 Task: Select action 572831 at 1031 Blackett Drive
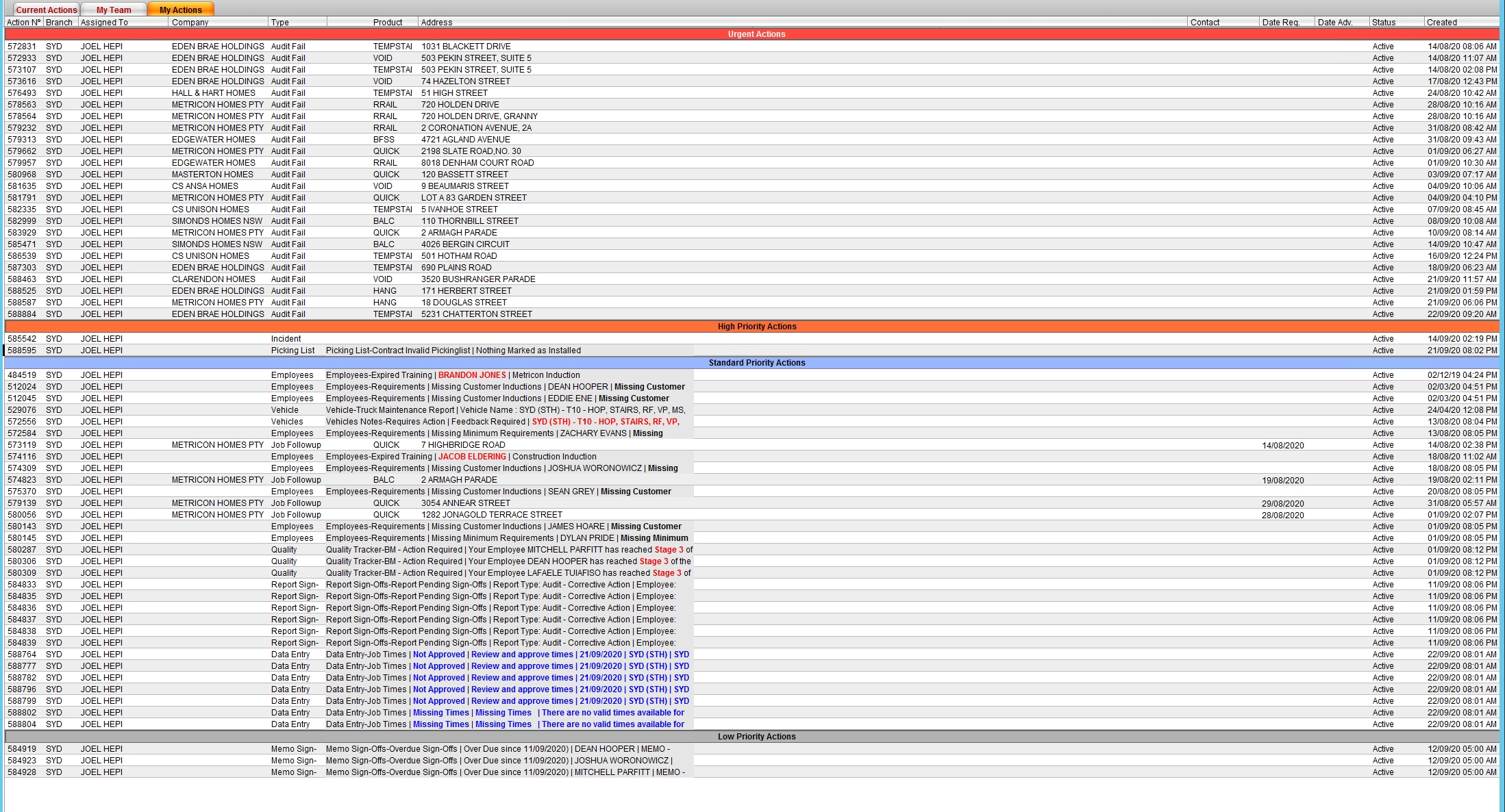[x=466, y=47]
